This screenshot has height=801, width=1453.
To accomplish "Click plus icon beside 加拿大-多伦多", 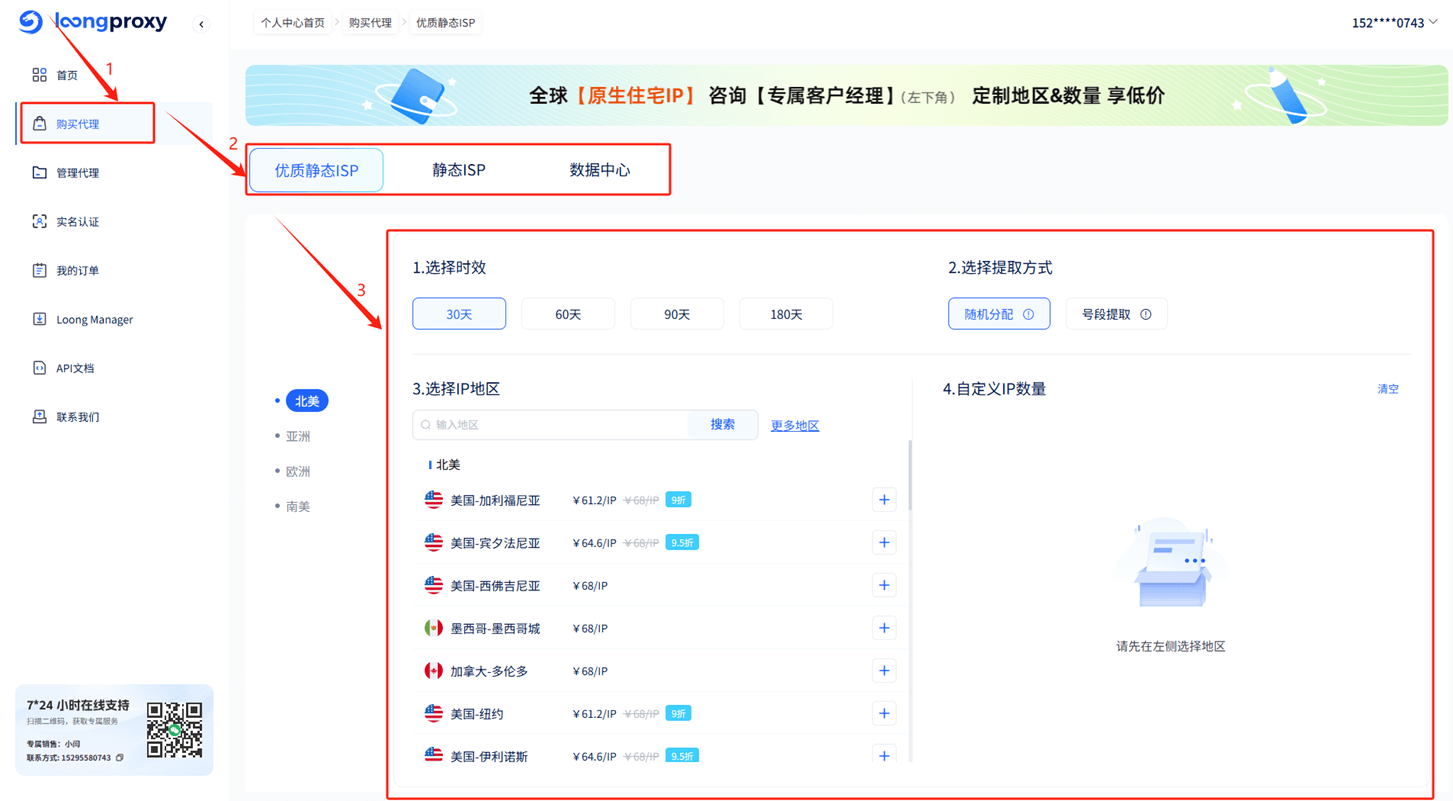I will (x=884, y=671).
